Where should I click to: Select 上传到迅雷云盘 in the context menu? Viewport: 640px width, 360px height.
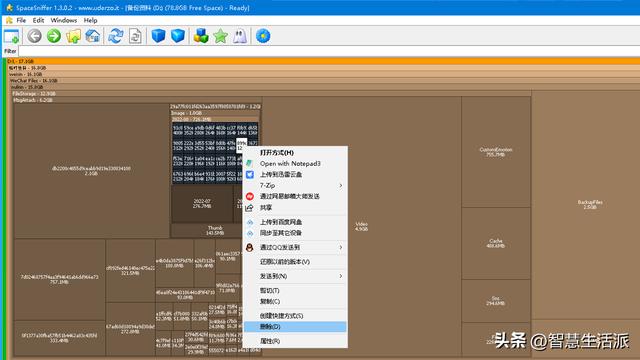click(296, 175)
